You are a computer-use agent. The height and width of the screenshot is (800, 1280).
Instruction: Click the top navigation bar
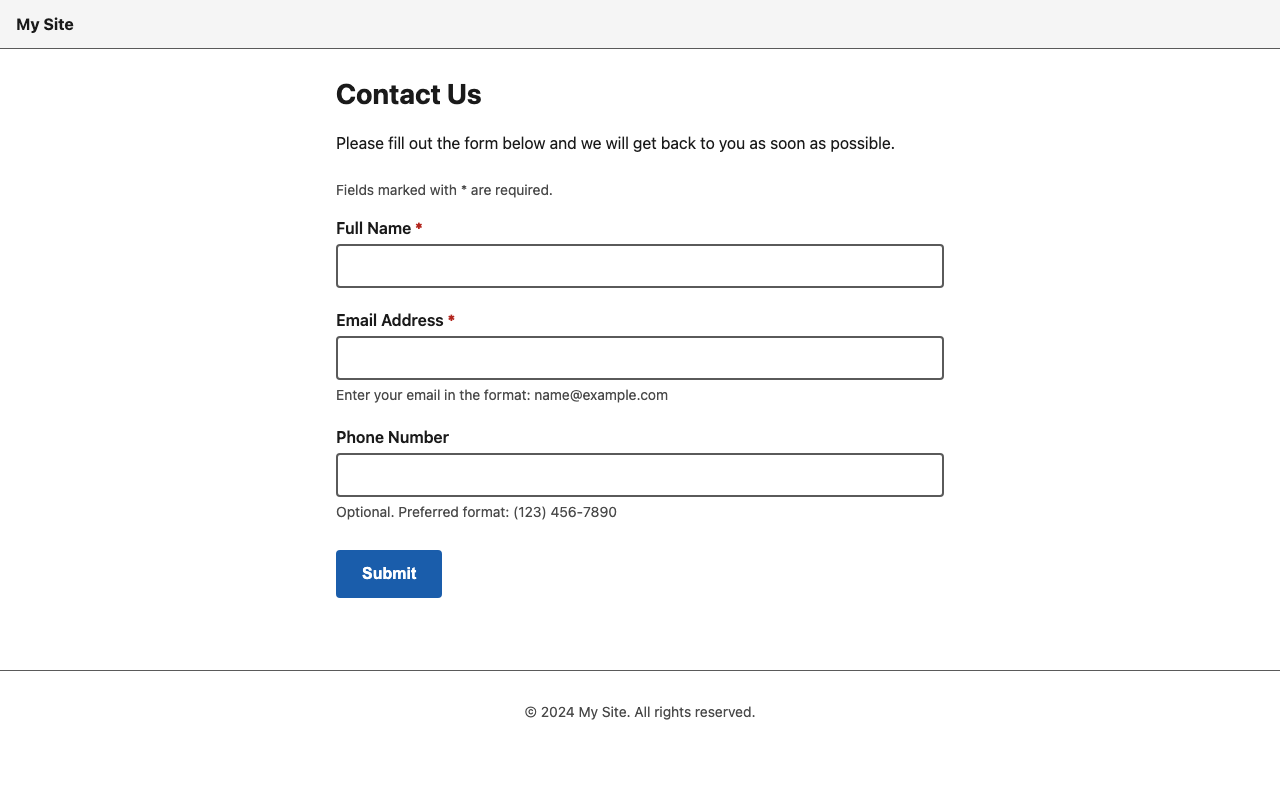click(x=640, y=24)
